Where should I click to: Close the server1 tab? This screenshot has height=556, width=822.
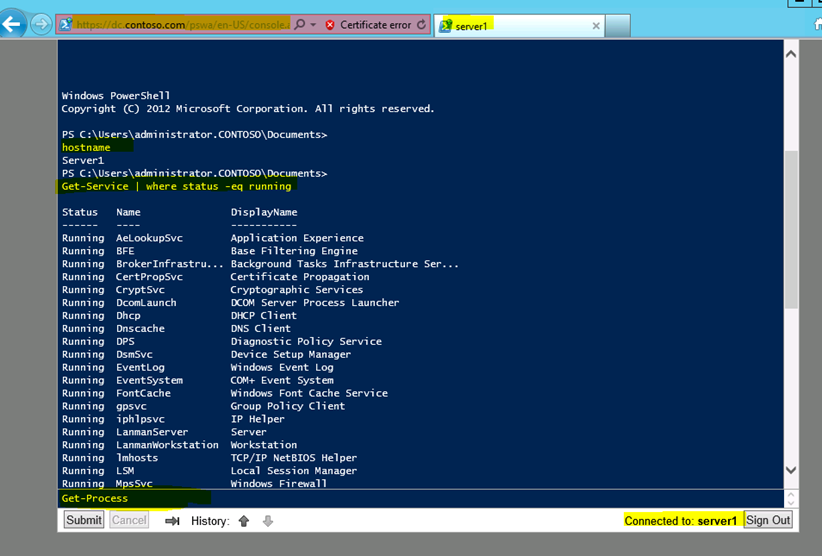coord(596,26)
